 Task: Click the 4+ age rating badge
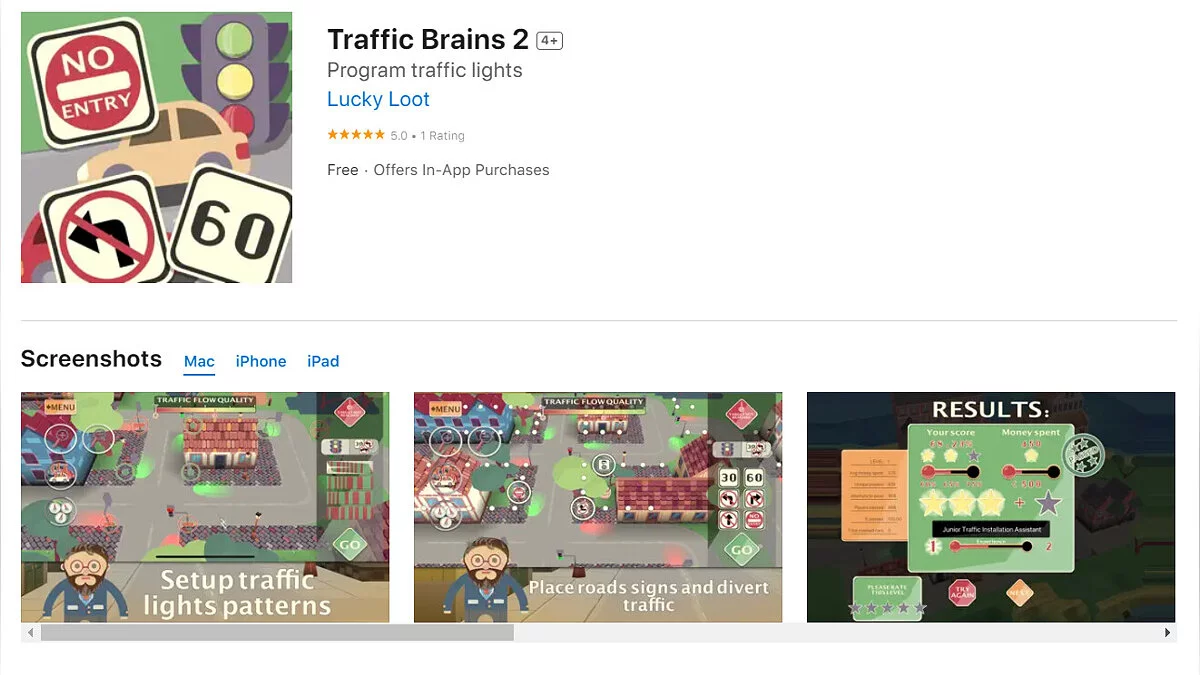(549, 41)
